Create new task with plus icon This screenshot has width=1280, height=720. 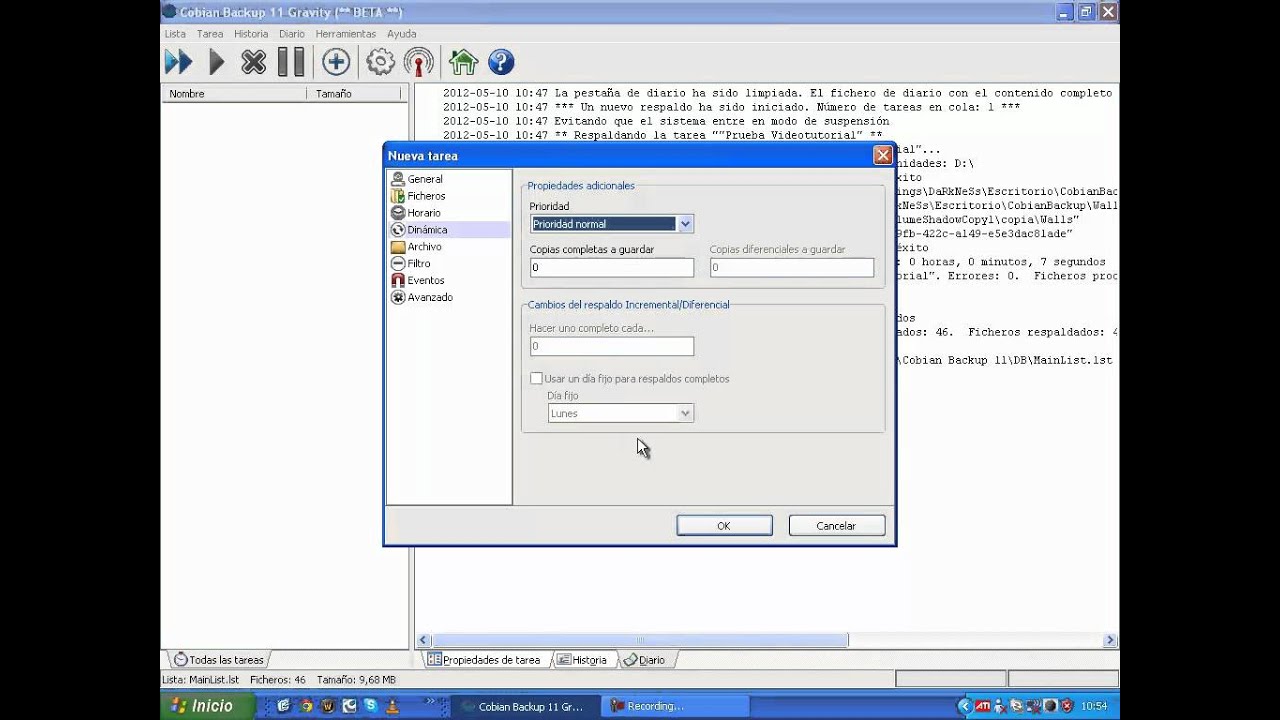coord(336,62)
